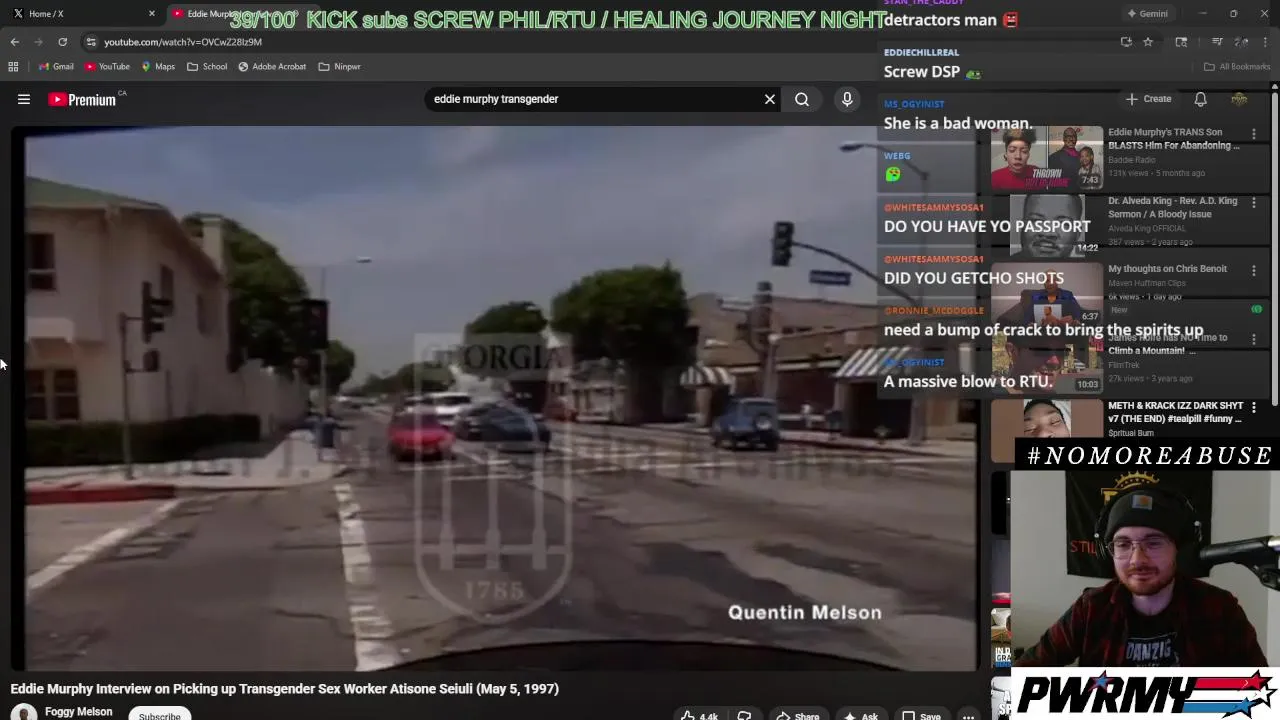Open options for 'Eddie Murphy's TRANS Son' video
The width and height of the screenshot is (1280, 720).
tap(1254, 134)
